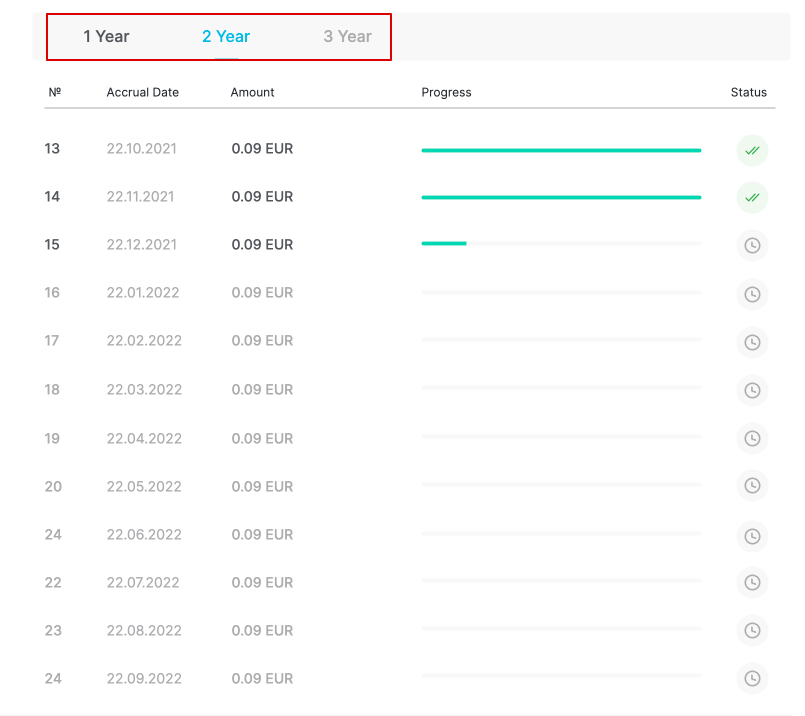Click the 0.09 EUR amount for 22.08.2022

pyautogui.click(x=262, y=630)
